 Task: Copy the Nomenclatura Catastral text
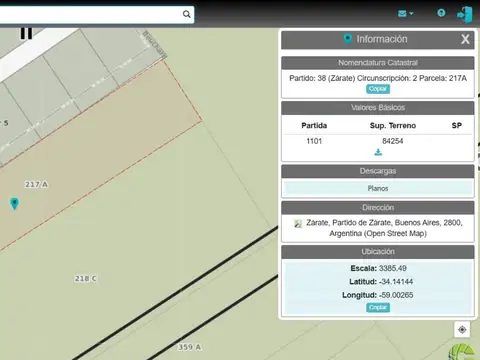pyautogui.click(x=378, y=89)
